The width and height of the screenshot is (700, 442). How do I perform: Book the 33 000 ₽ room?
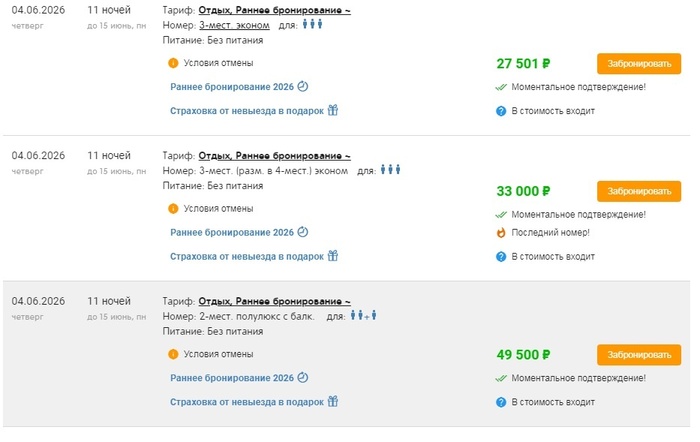[632, 191]
